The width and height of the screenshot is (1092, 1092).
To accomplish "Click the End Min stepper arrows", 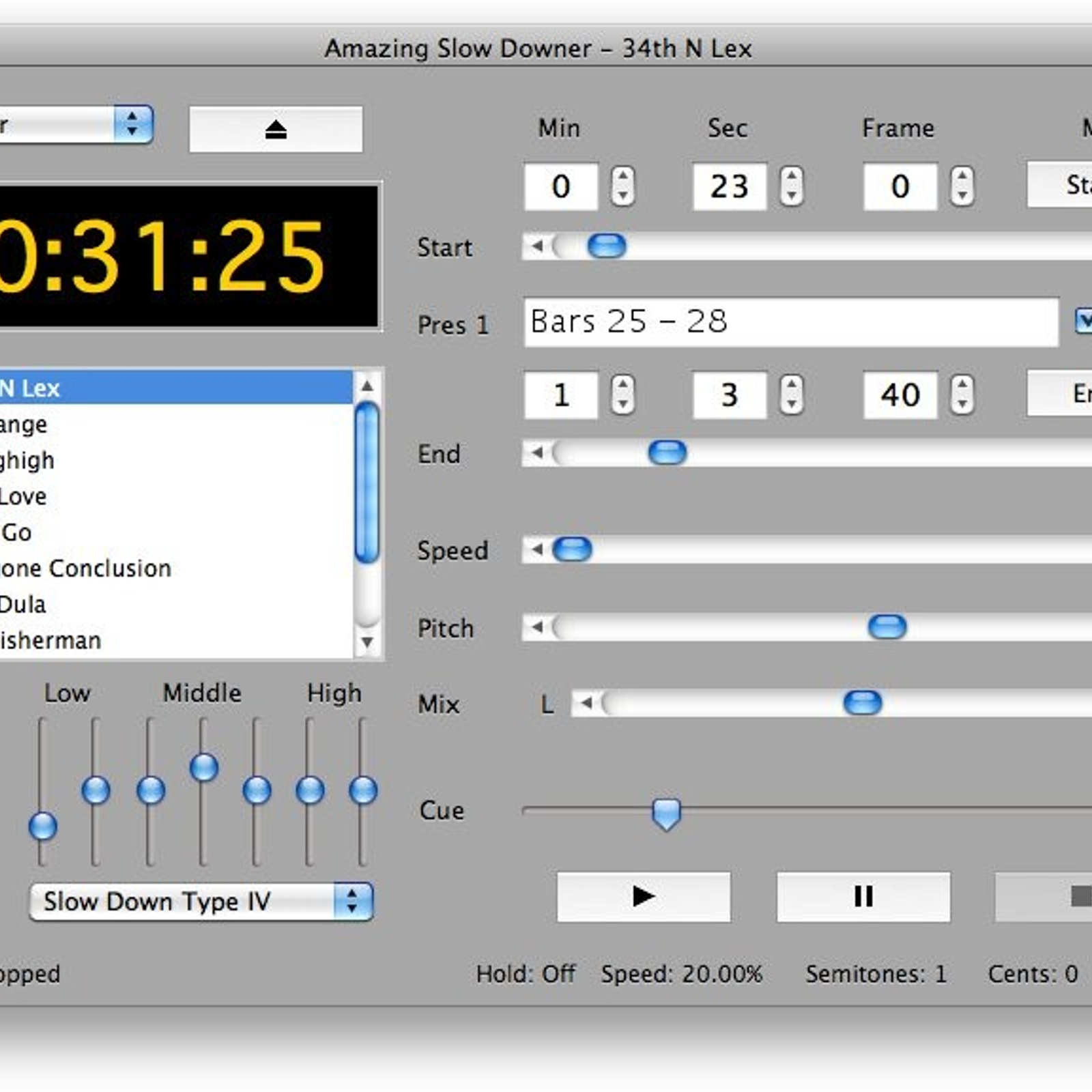I will (622, 394).
